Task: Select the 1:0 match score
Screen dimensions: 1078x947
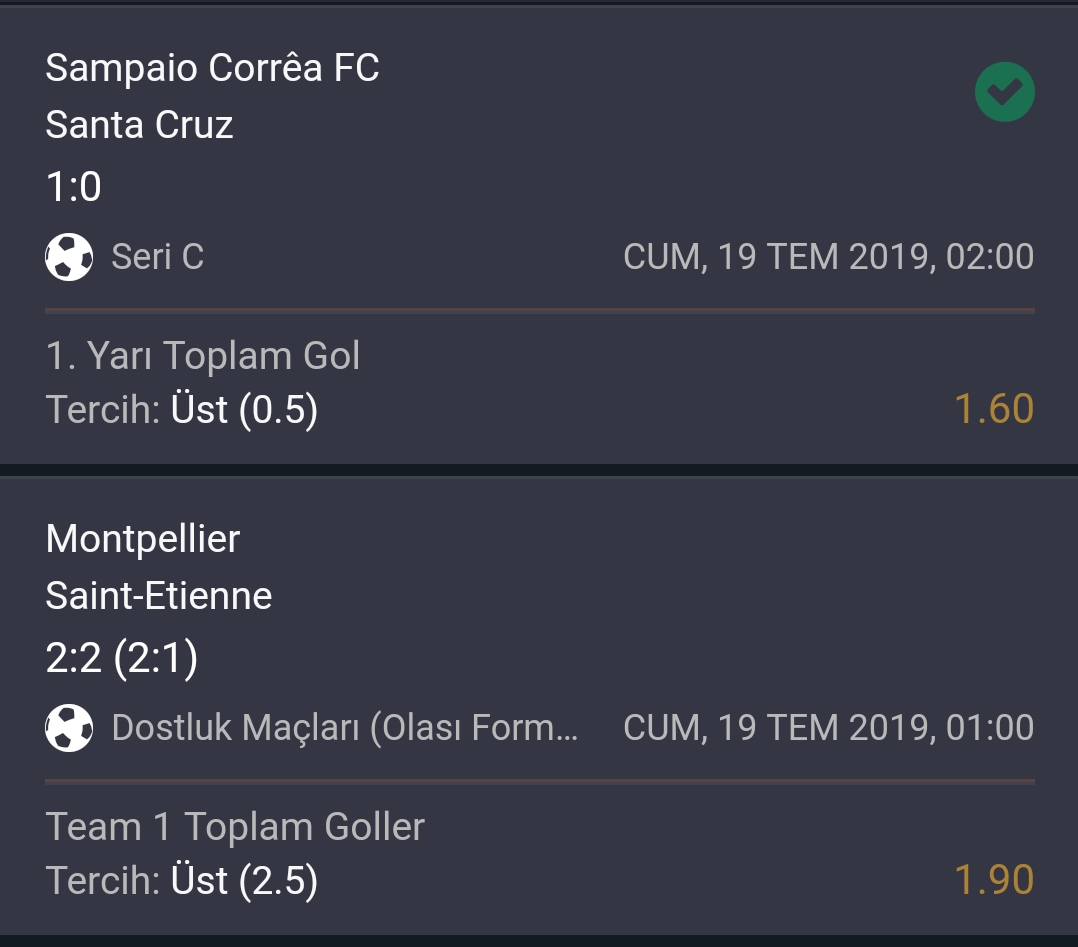Action: coord(74,186)
